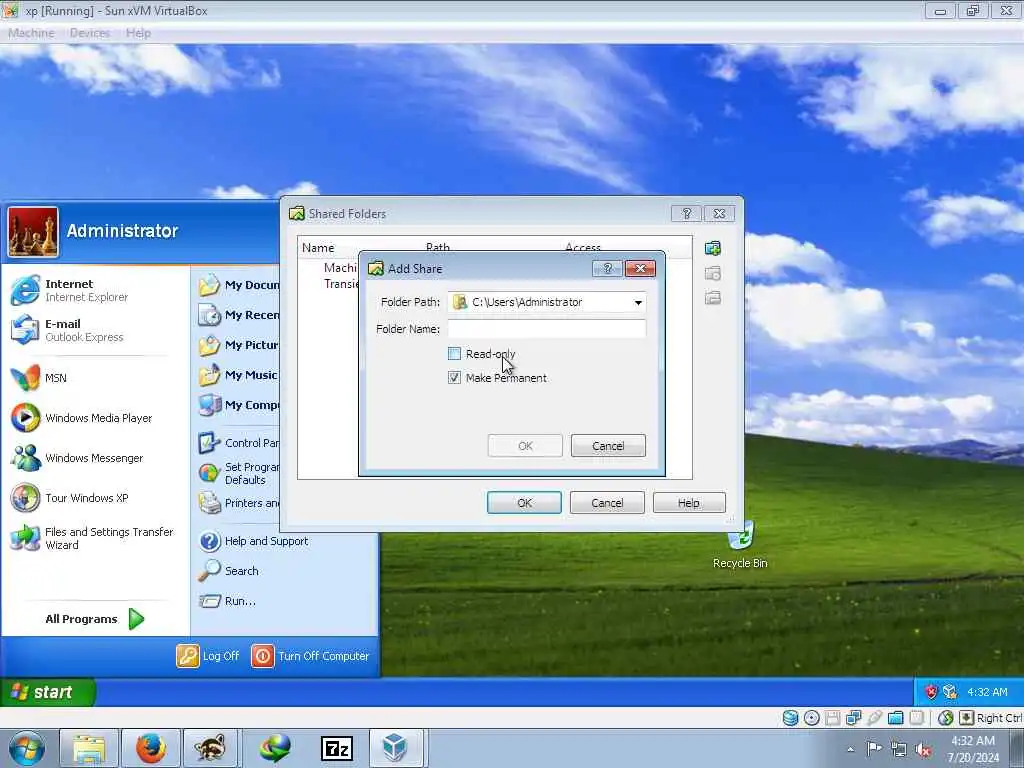1024x768 pixels.
Task: Uncheck the Make Permanent checkbox
Action: (x=455, y=377)
